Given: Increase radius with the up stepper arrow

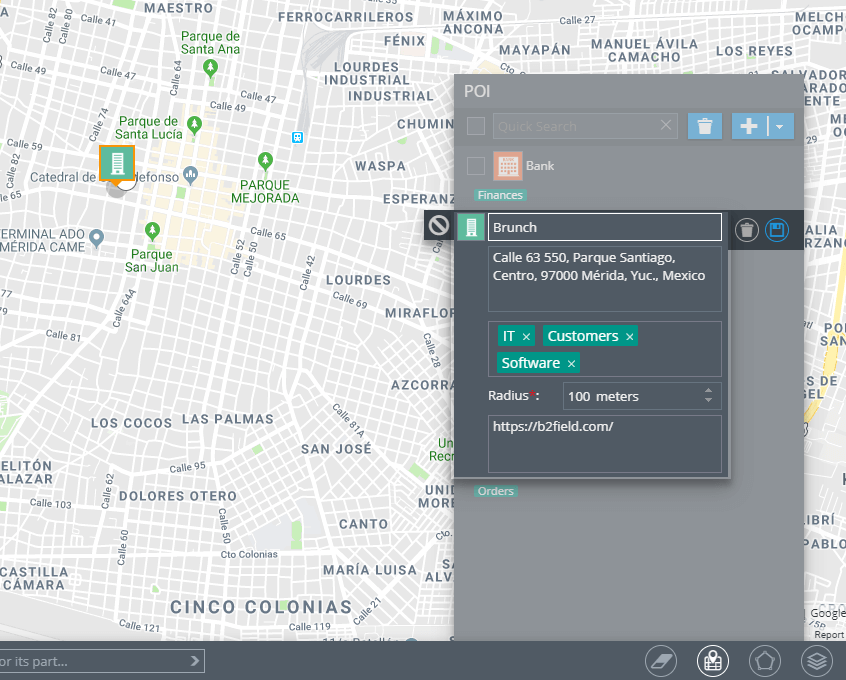Looking at the screenshot, I should pos(708,391).
